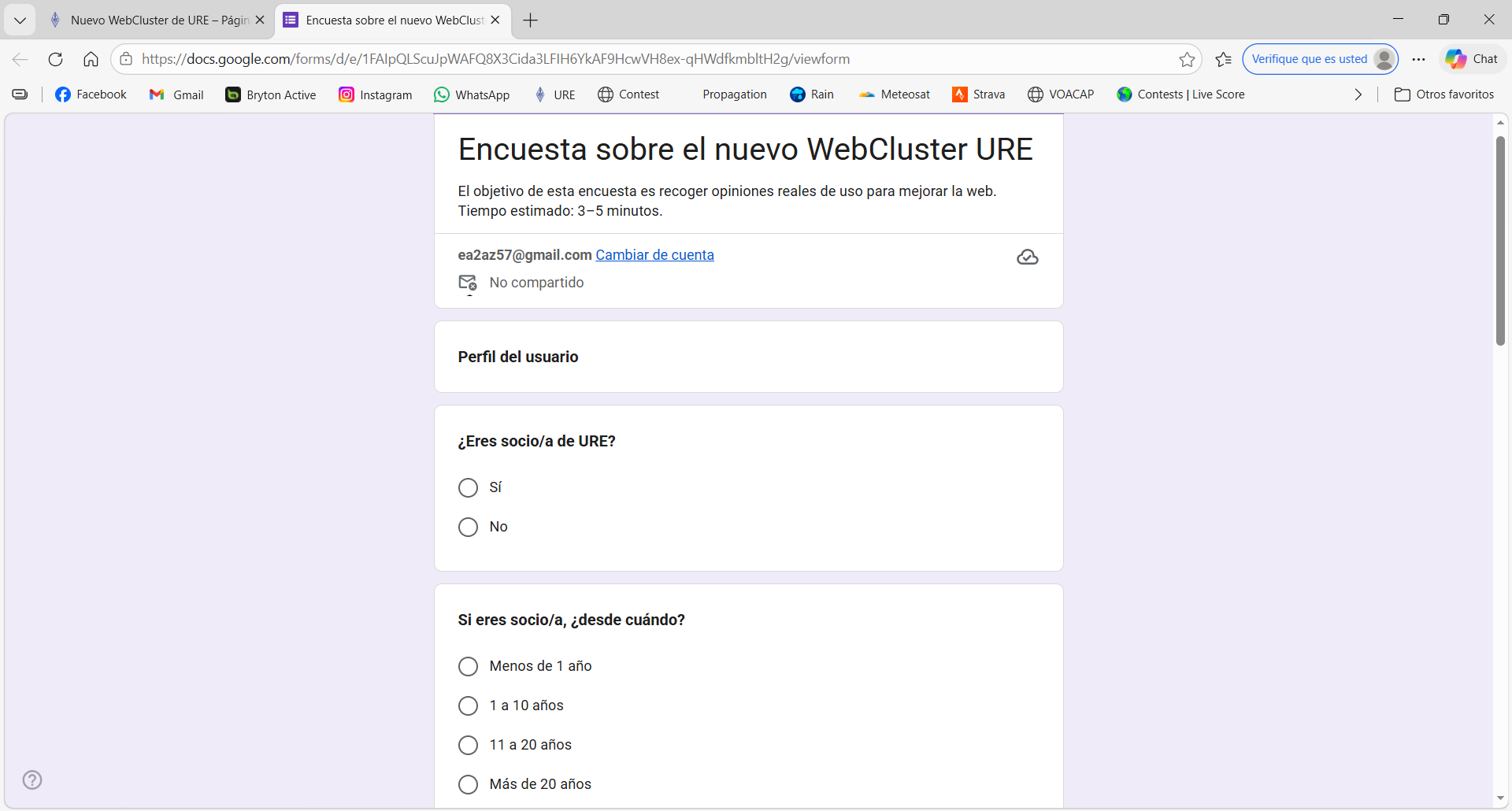Expand the tab search dropdown arrow
This screenshot has width=1512, height=811.
click(x=20, y=20)
